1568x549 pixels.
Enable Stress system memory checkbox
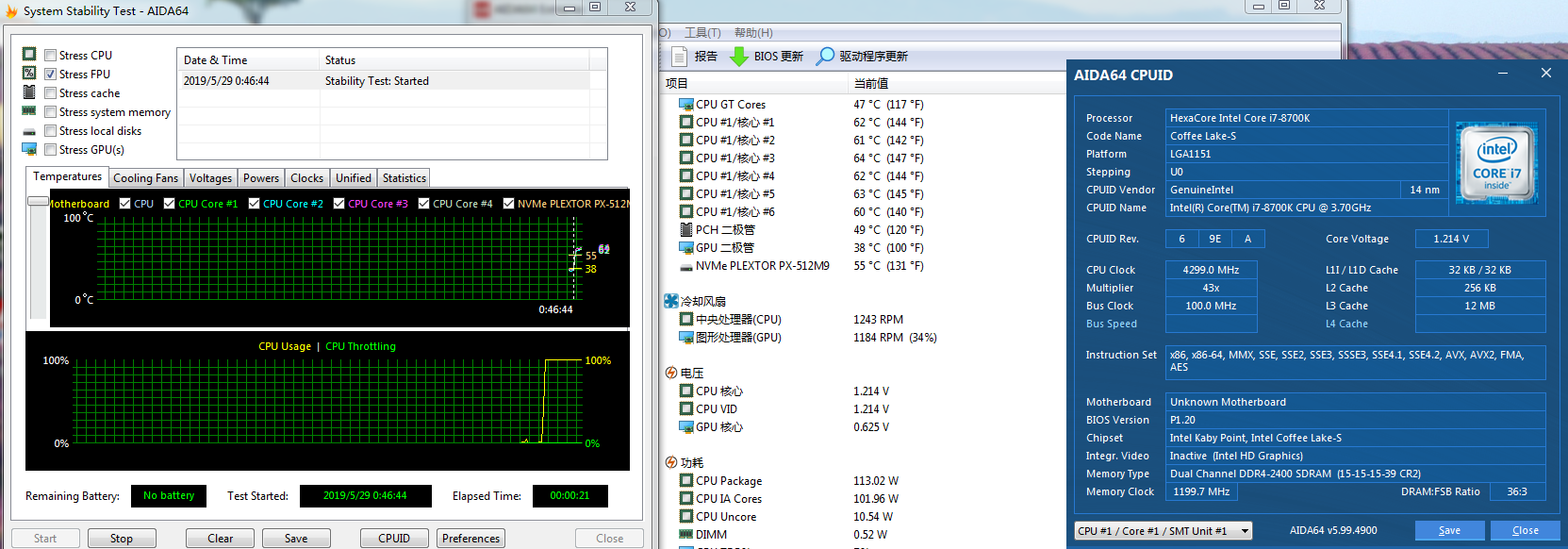click(50, 112)
